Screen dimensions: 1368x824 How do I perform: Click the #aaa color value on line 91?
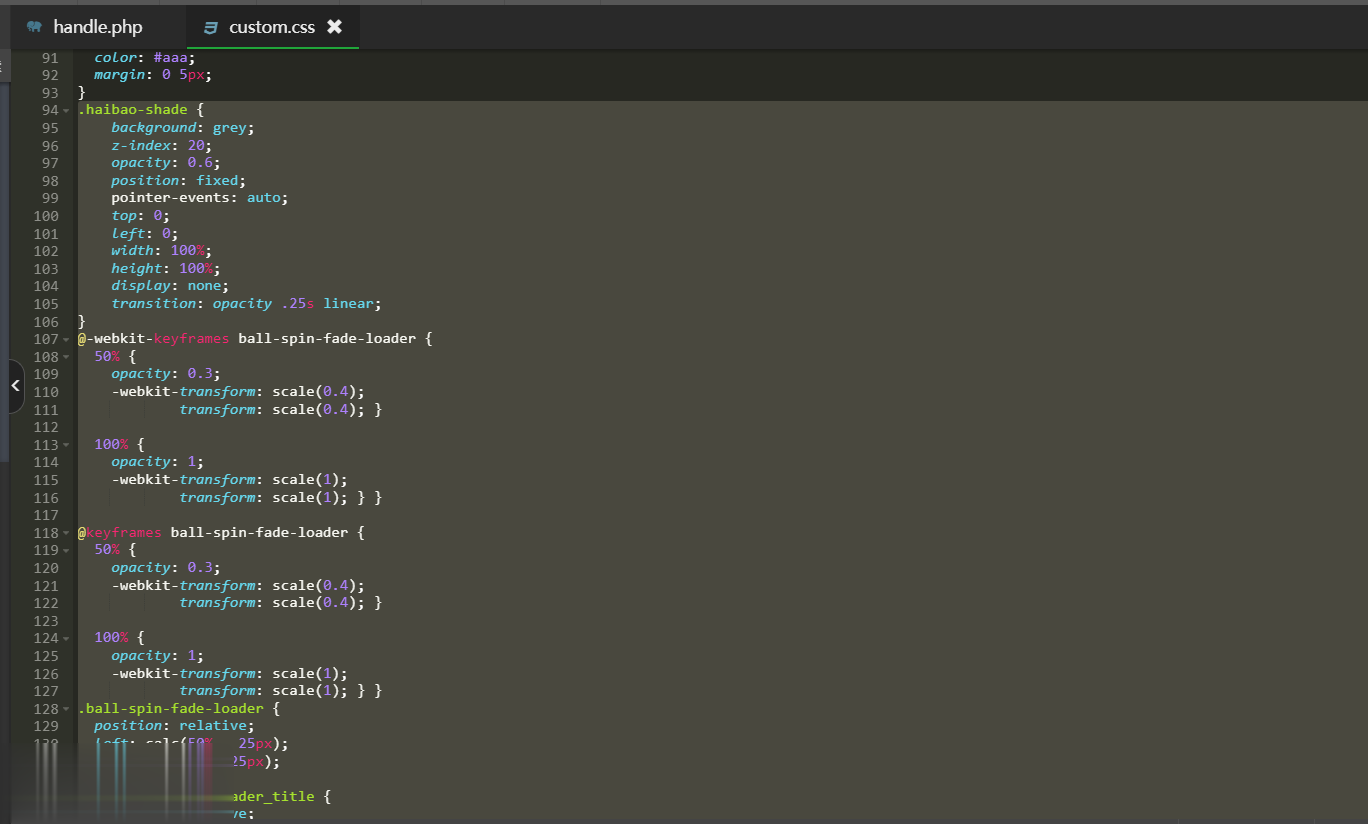172,58
